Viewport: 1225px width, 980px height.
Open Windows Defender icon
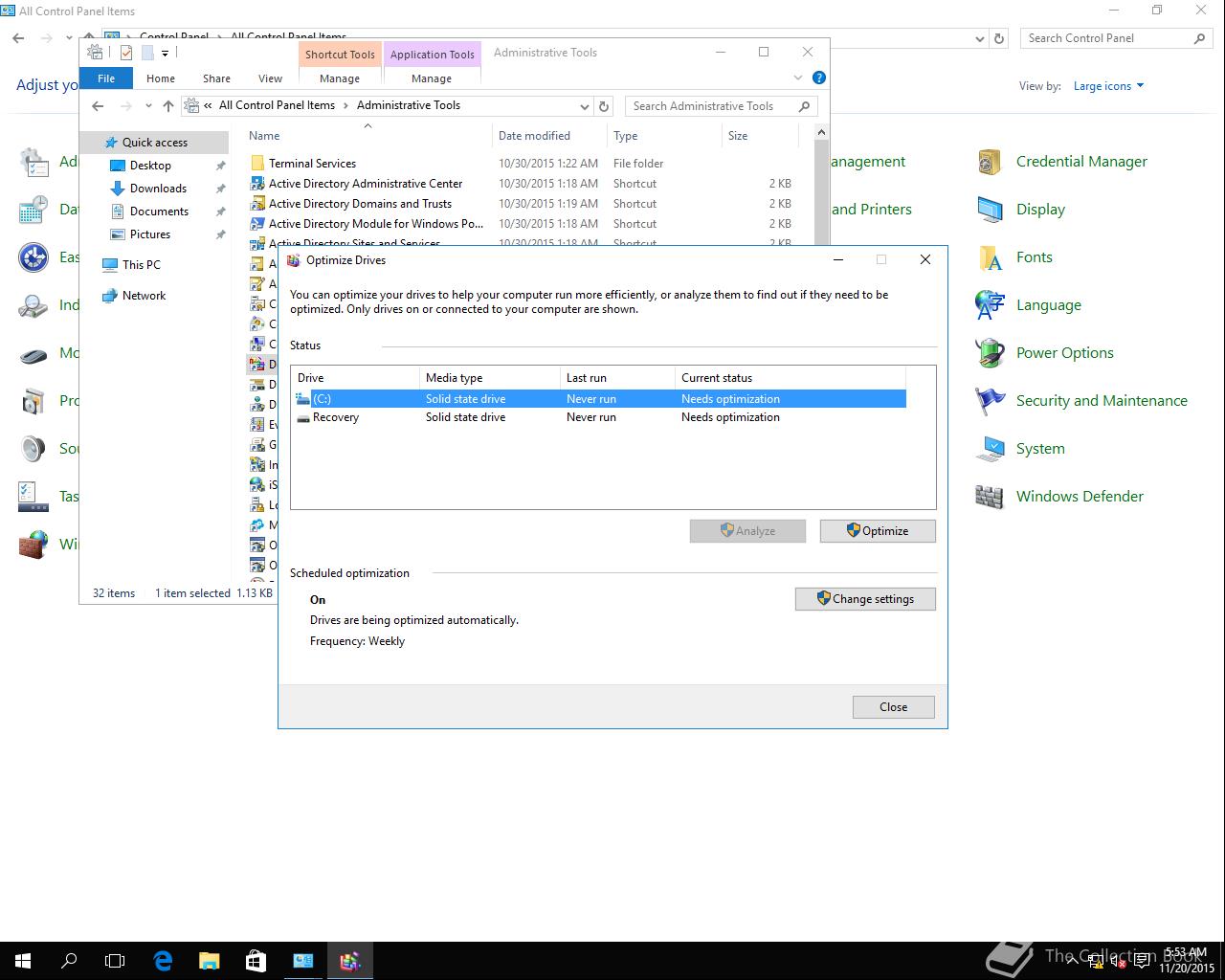pos(990,497)
